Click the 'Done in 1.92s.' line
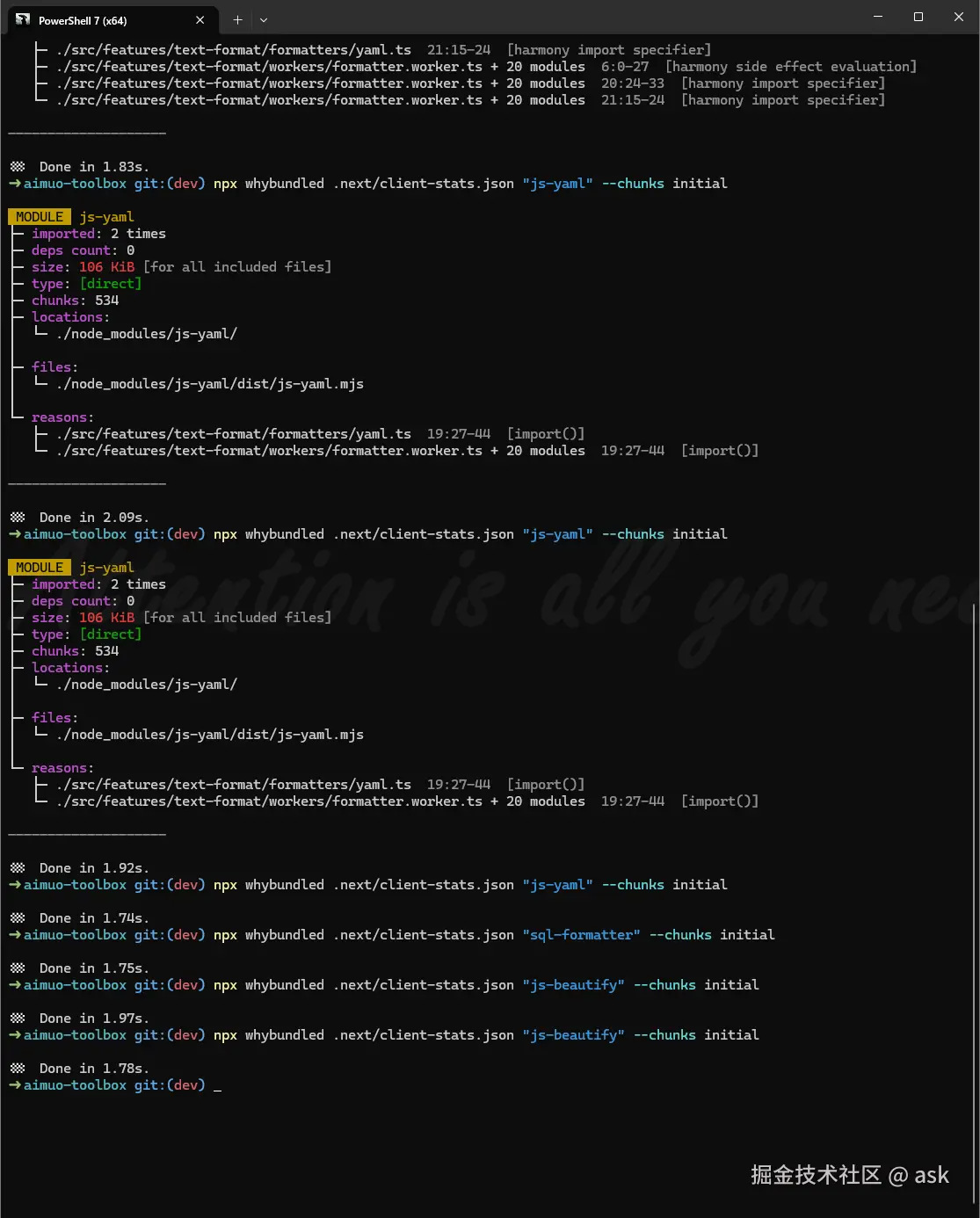980x1218 pixels. 79,868
